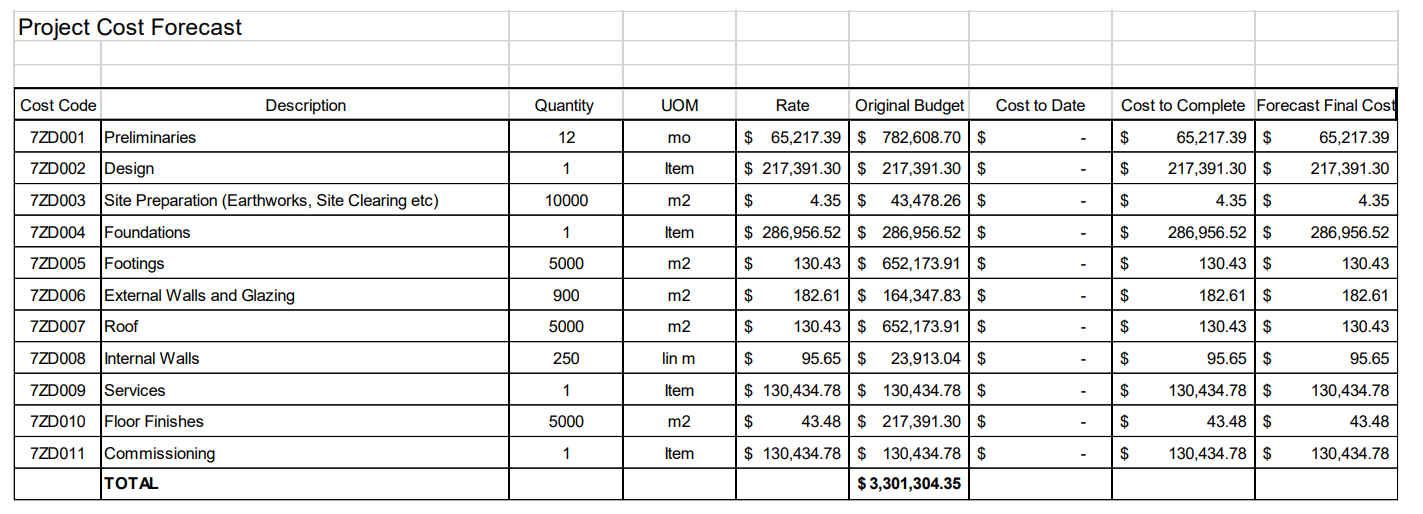Screen dimensions: 1423x514
Task: Click the Commissioning description cell
Action: (305, 453)
